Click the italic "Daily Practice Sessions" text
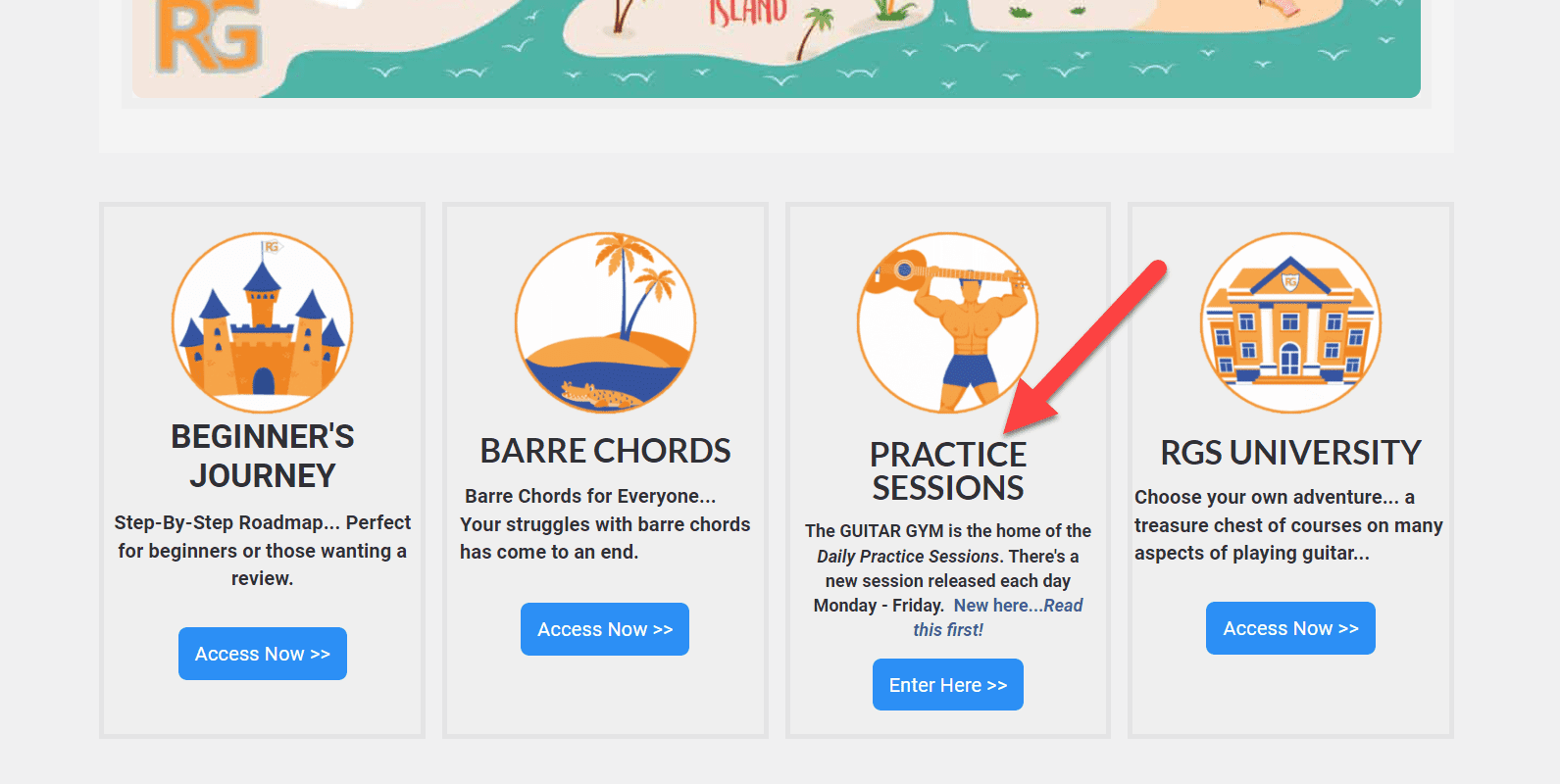 click(x=907, y=557)
